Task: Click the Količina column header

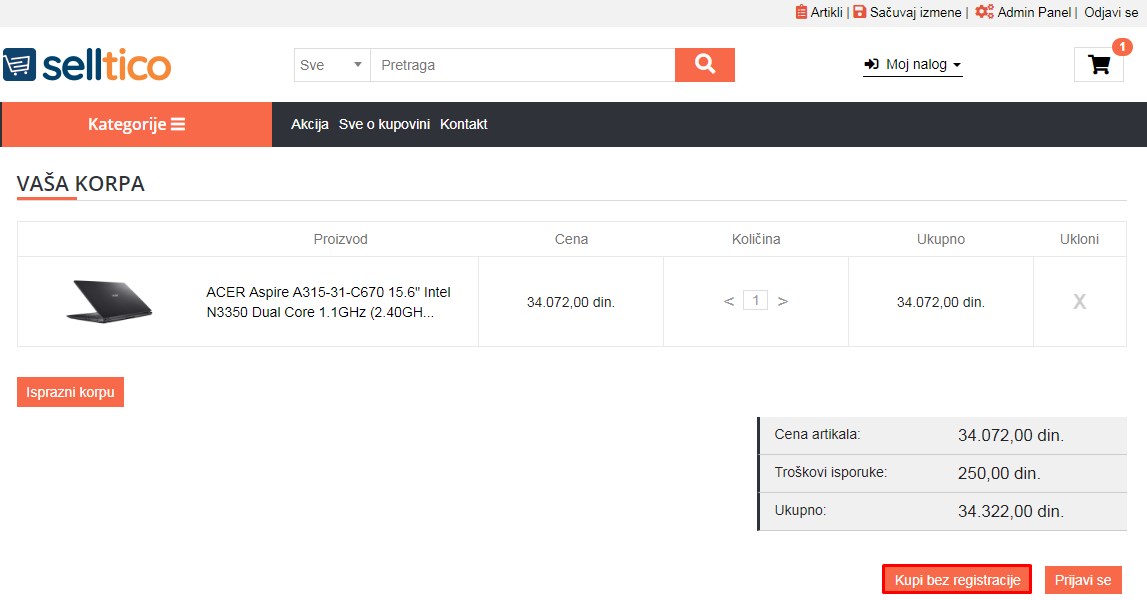Action: (756, 239)
